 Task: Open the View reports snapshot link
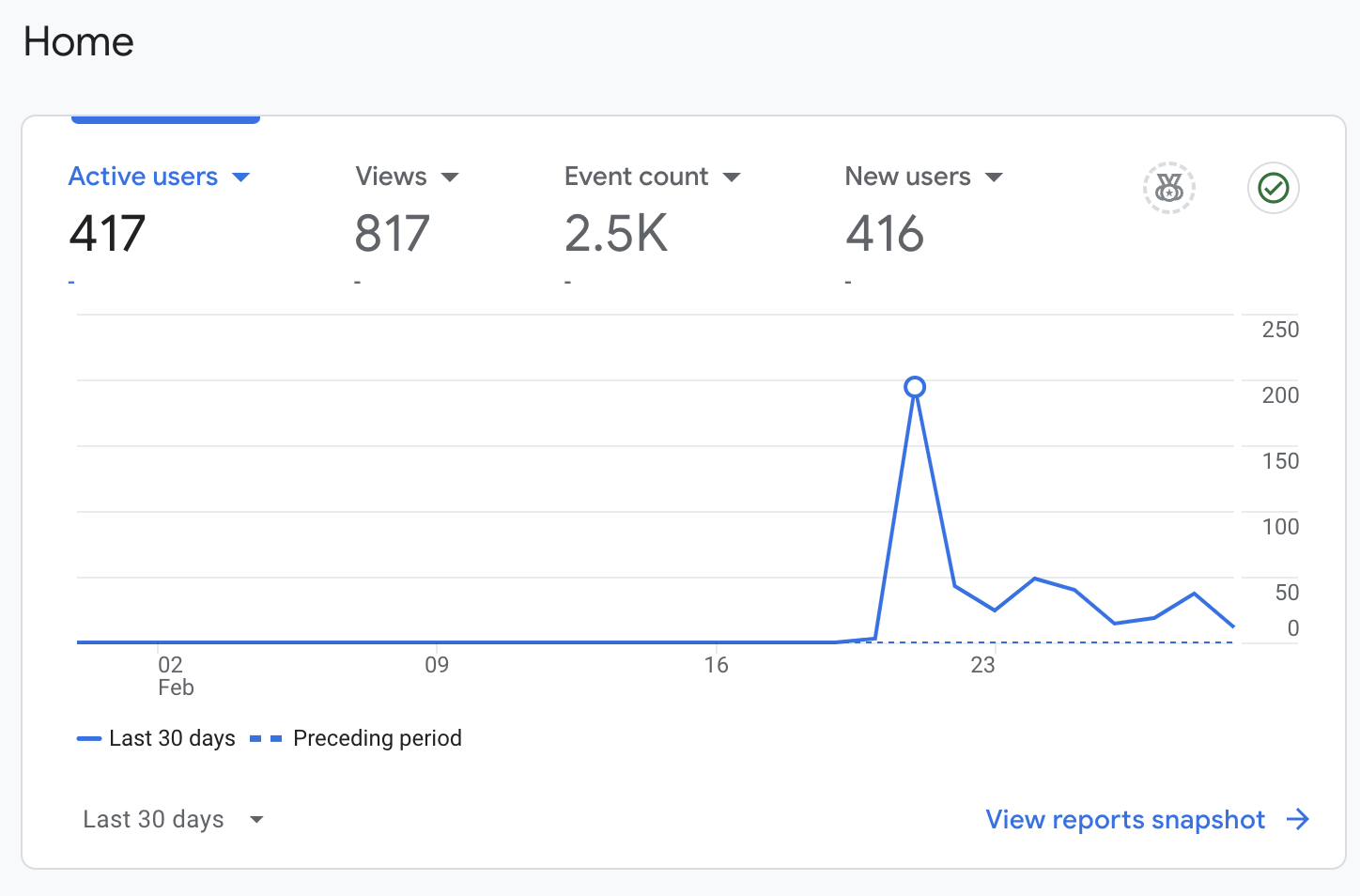1125,820
